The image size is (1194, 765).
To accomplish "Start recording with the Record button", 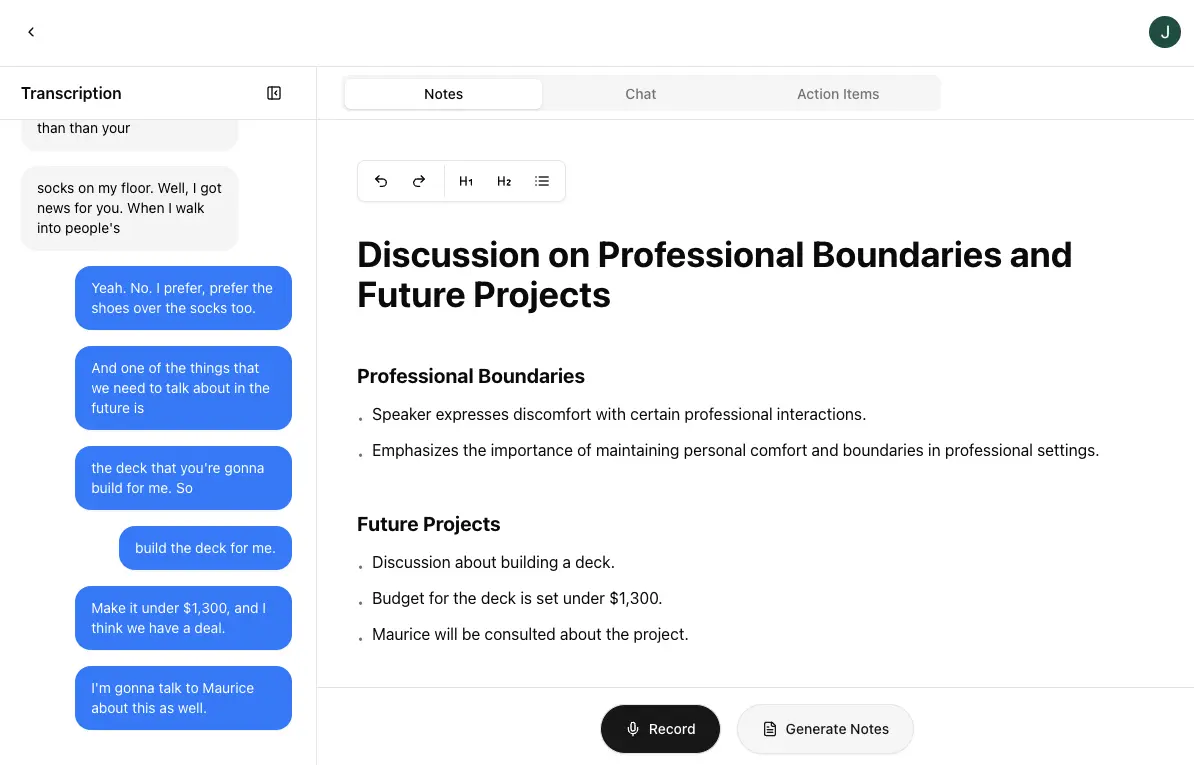I will [x=660, y=729].
